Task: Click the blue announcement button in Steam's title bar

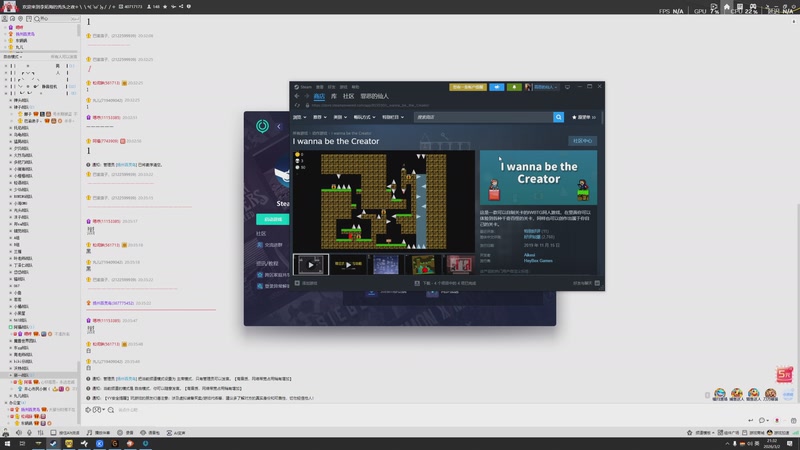Action: pyautogui.click(x=496, y=87)
